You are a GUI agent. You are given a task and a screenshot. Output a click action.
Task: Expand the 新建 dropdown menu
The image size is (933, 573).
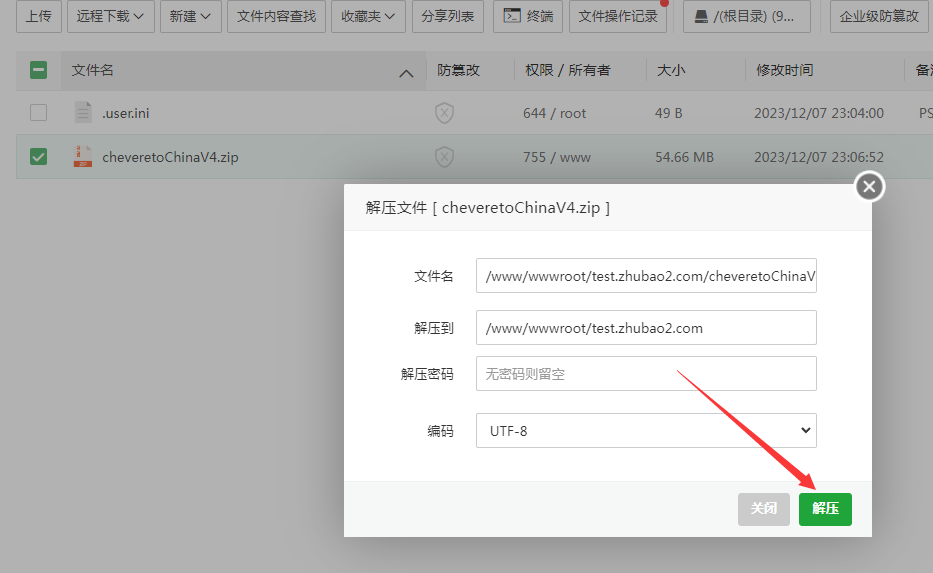(x=190, y=16)
